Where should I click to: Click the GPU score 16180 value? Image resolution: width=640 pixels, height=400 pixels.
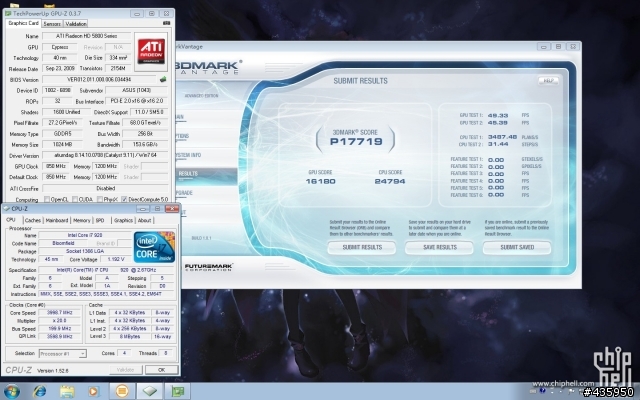[320, 181]
